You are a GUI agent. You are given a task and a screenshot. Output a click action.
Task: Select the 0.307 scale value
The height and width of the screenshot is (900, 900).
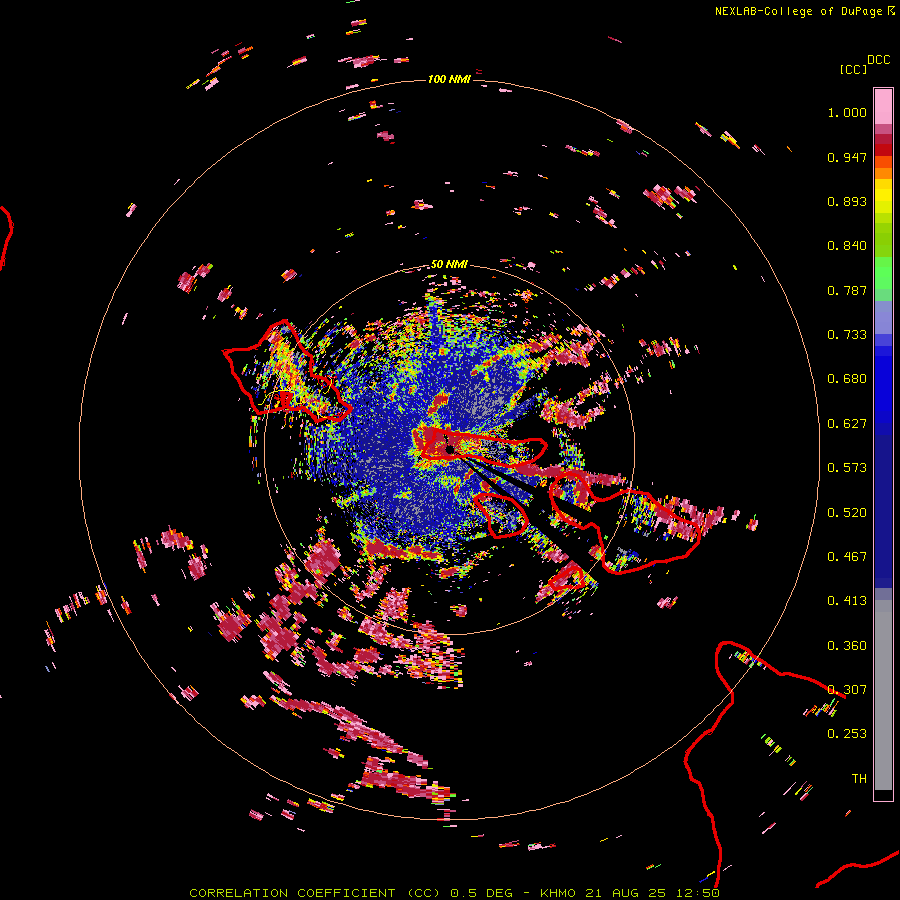coord(847,690)
